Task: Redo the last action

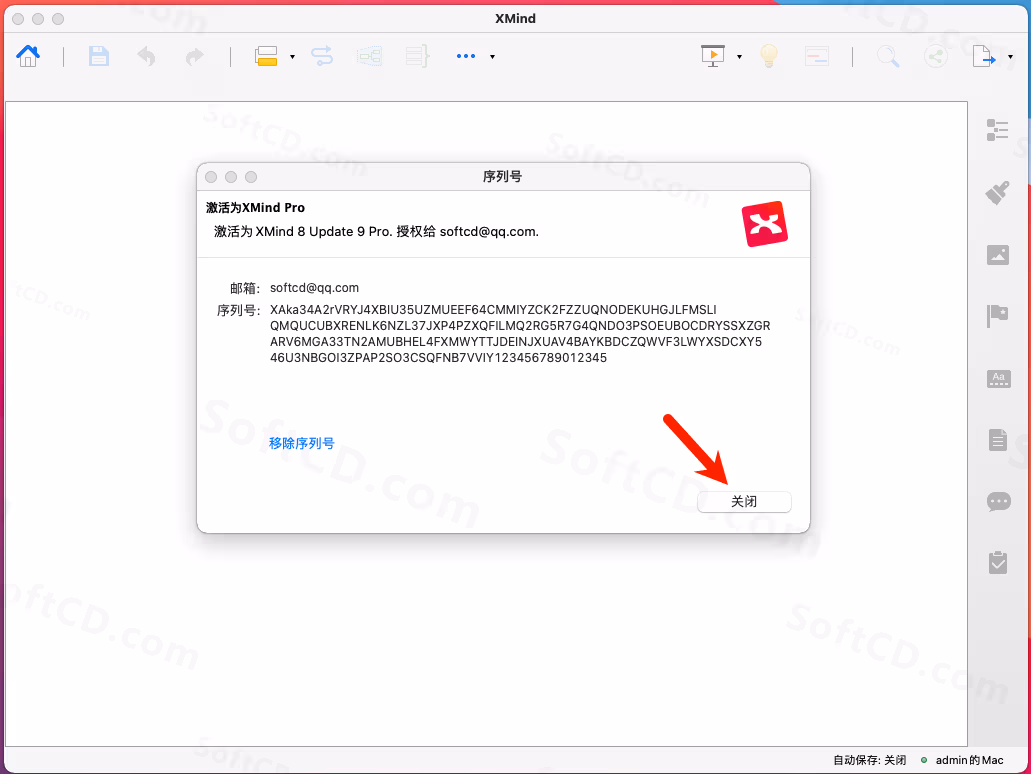Action: 195,57
